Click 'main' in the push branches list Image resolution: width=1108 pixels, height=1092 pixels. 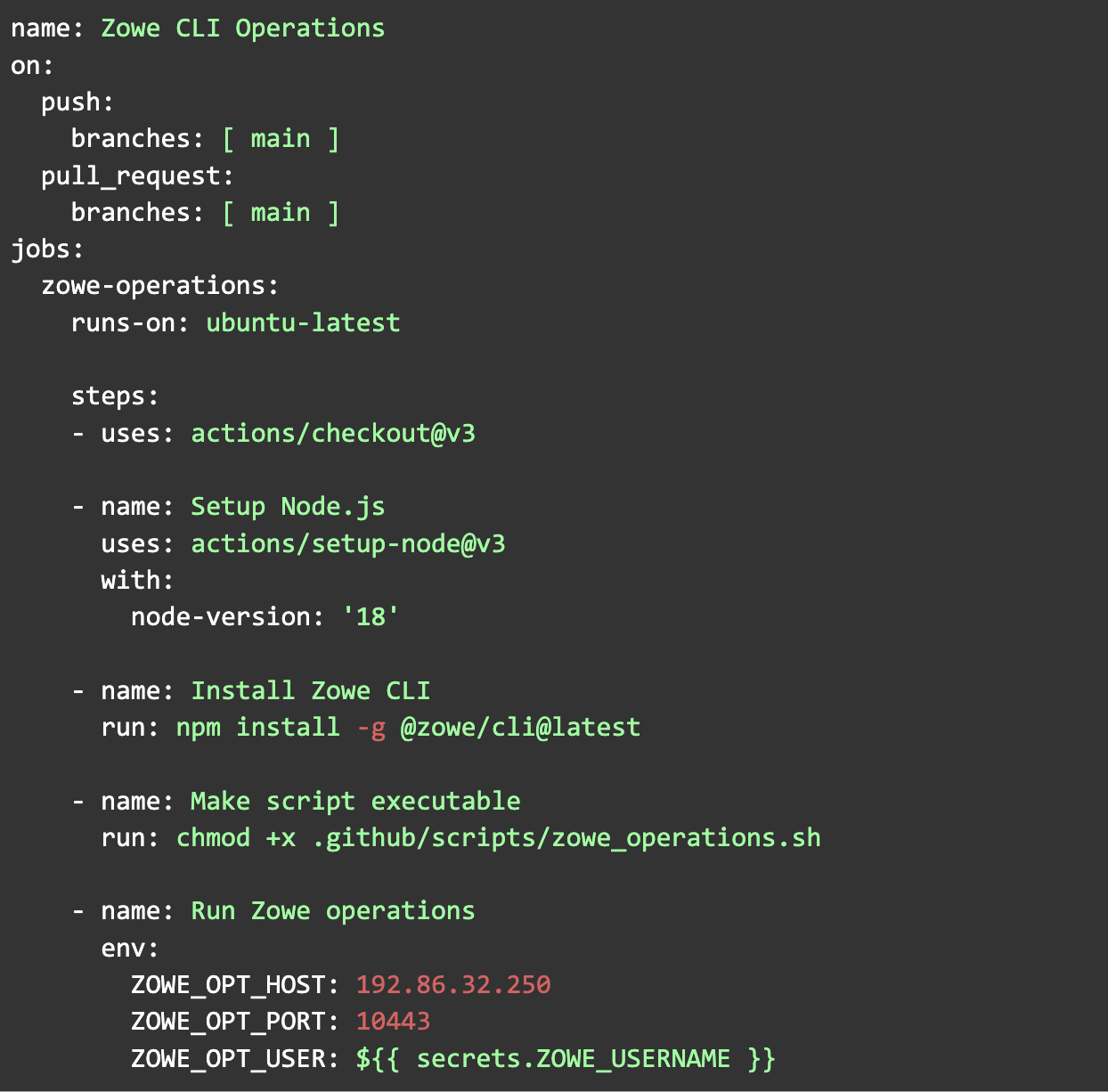click(x=281, y=139)
